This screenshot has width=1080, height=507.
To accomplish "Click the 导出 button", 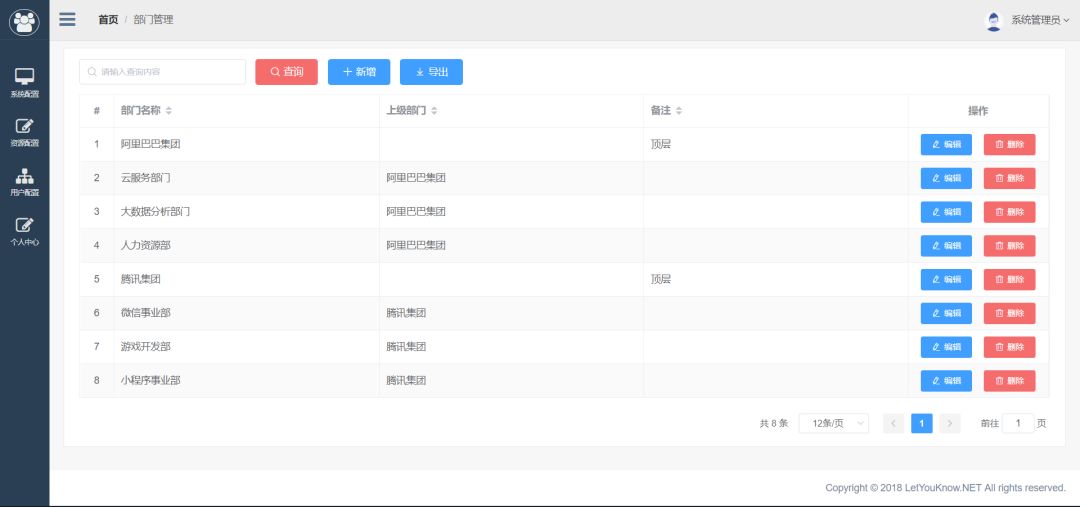I will (x=431, y=72).
